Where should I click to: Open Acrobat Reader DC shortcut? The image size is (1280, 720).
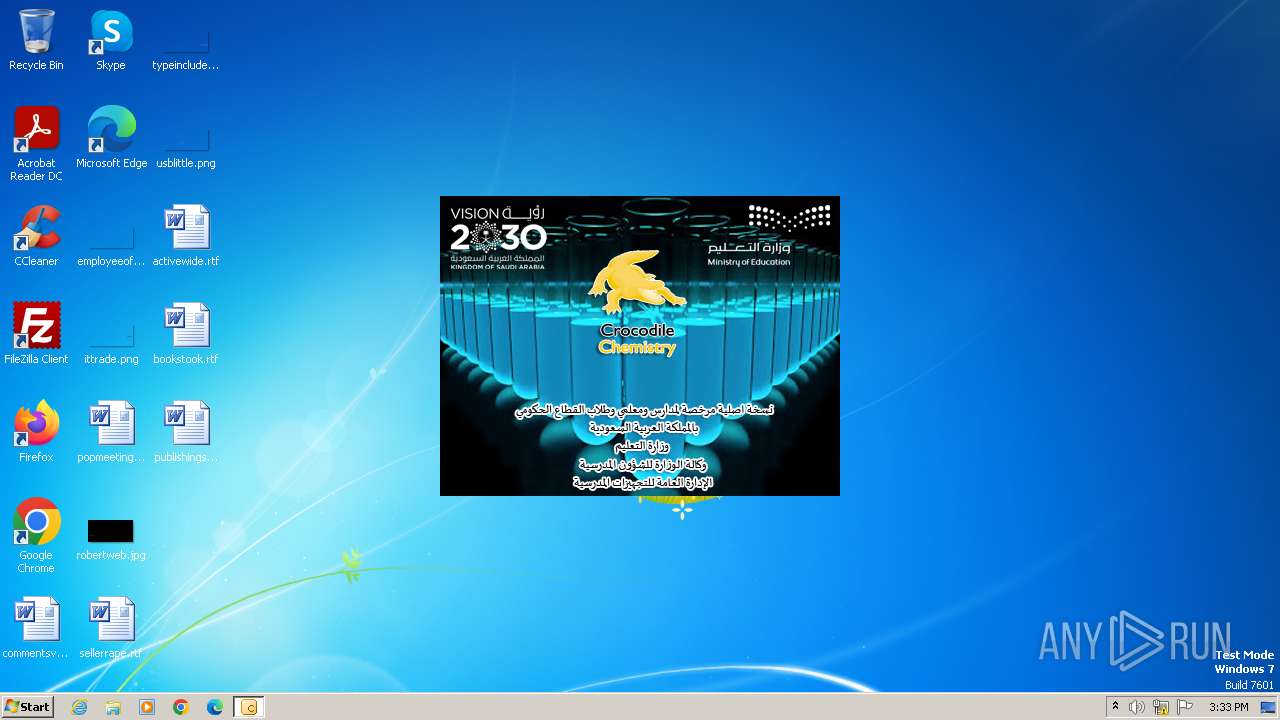click(x=36, y=145)
